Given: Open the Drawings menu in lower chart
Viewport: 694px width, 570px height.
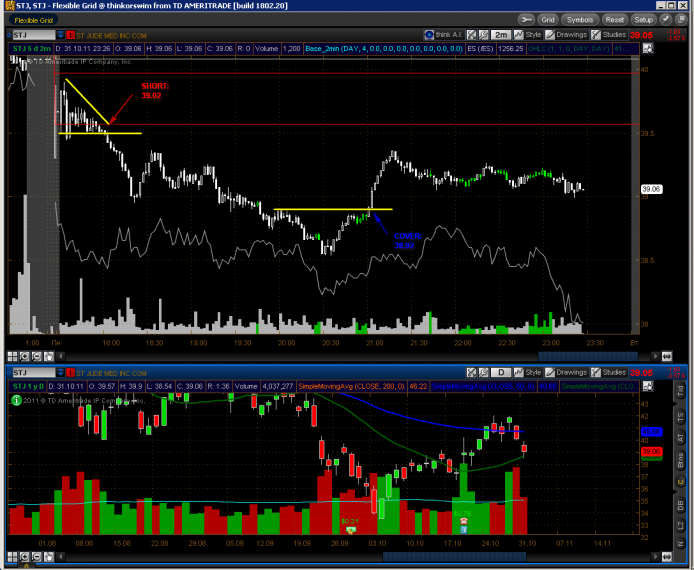Looking at the screenshot, I should [x=566, y=373].
